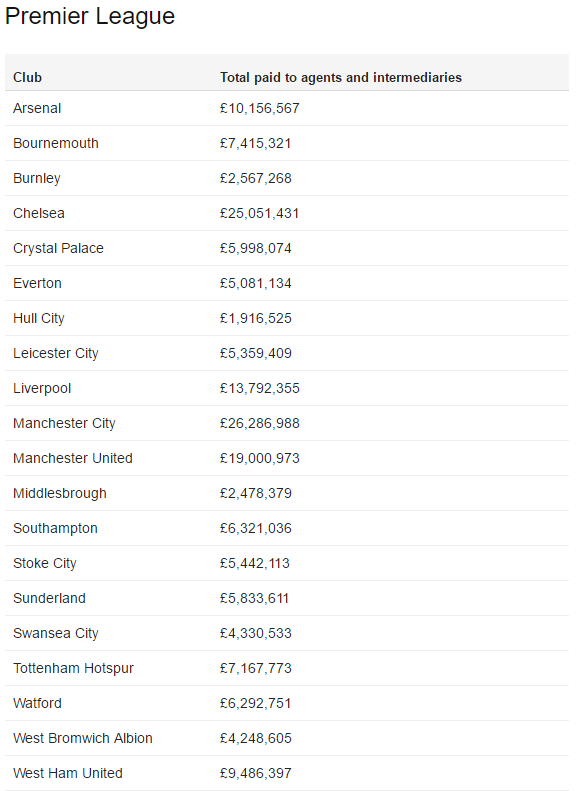This screenshot has width=580, height=791.
Task: Click Burnley's £2,567,268 amount
Action: [255, 179]
